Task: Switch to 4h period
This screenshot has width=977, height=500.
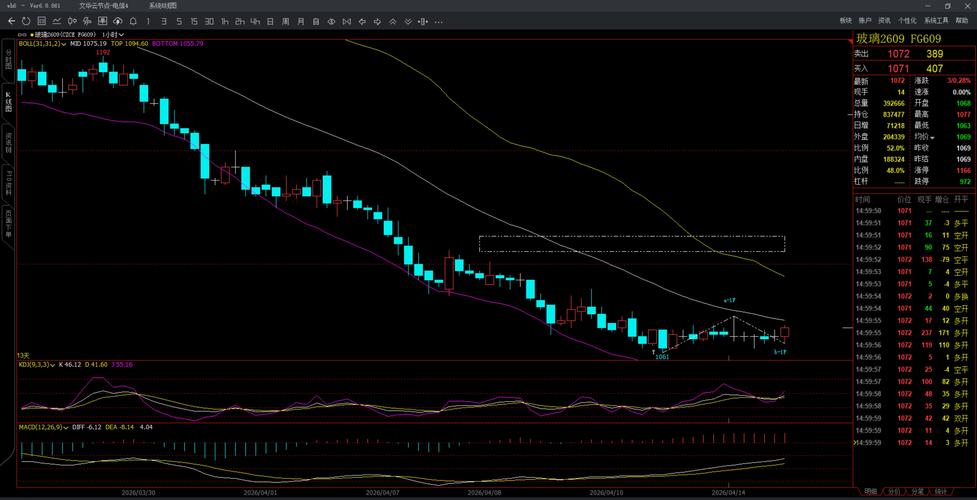Action: (x=255, y=21)
